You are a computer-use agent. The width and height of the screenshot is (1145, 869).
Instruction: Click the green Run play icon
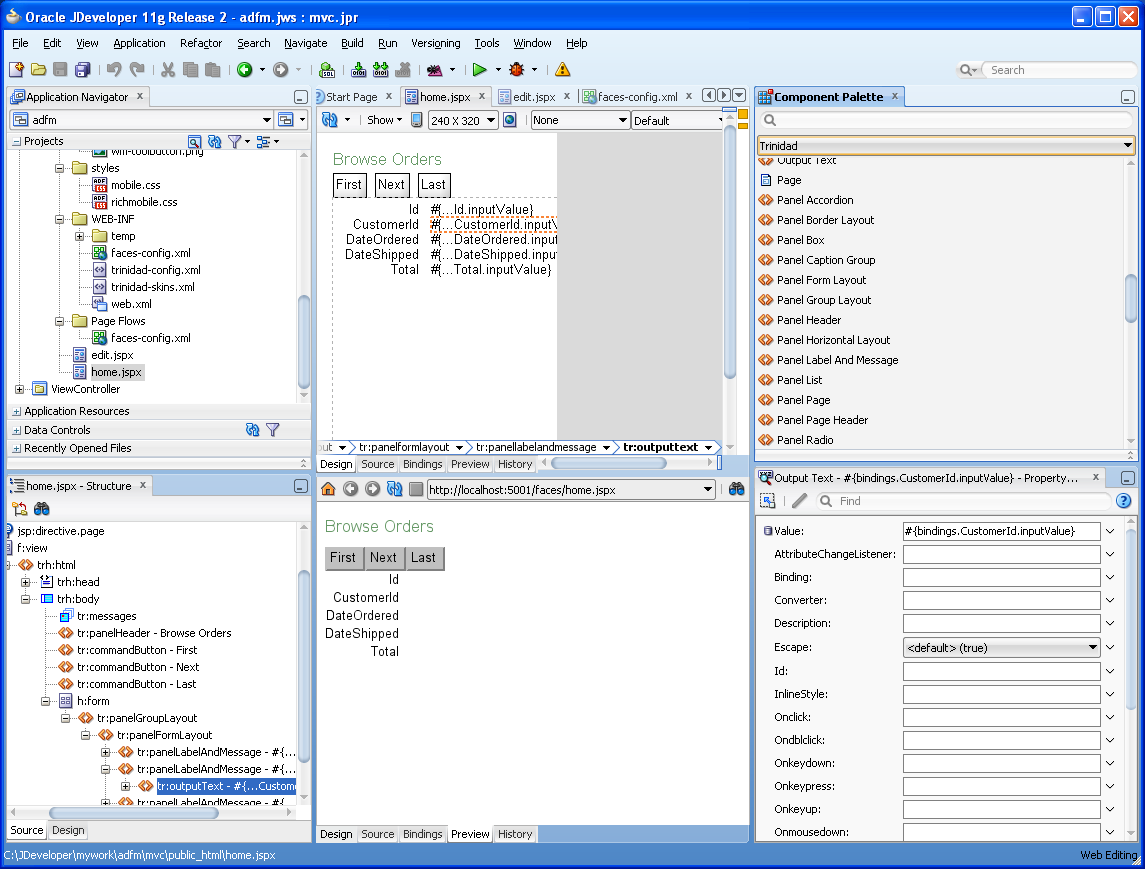[x=480, y=69]
